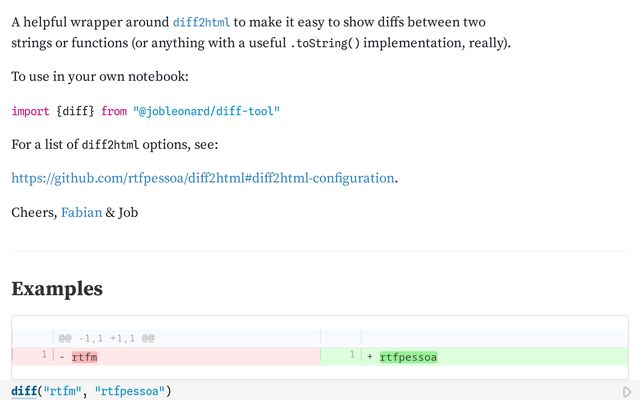Click into the diff("rtfm", "rtfpessoa") code cell
Image resolution: width=640 pixels, height=400 pixels.
point(300,390)
